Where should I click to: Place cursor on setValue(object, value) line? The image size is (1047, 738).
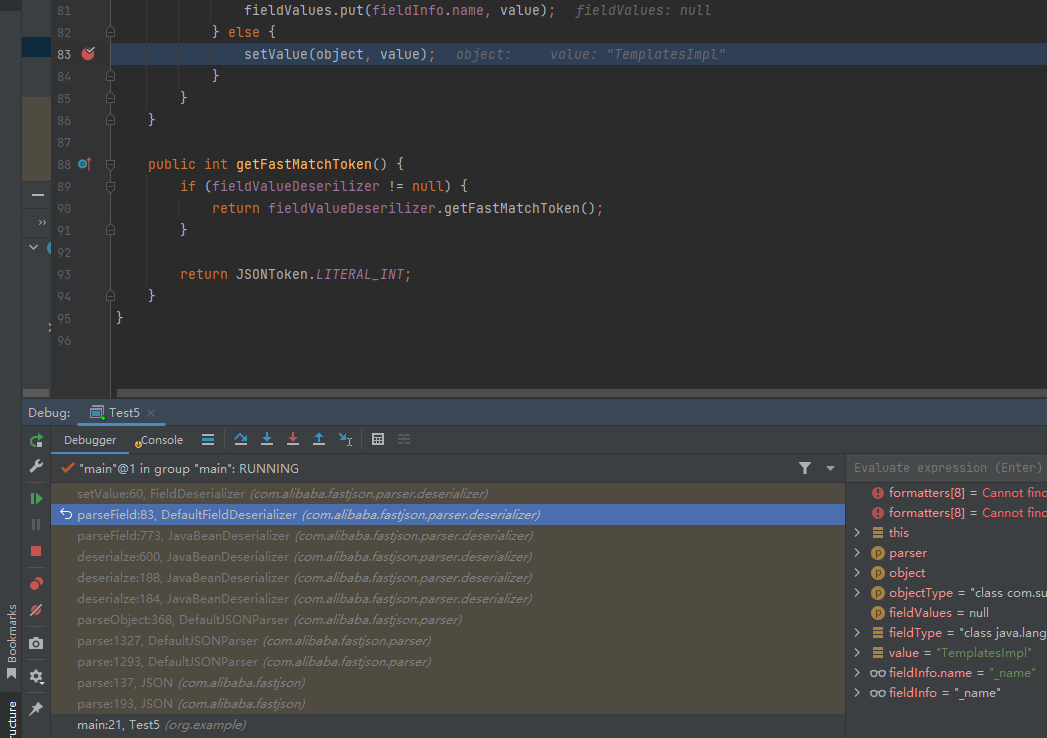[x=339, y=54]
